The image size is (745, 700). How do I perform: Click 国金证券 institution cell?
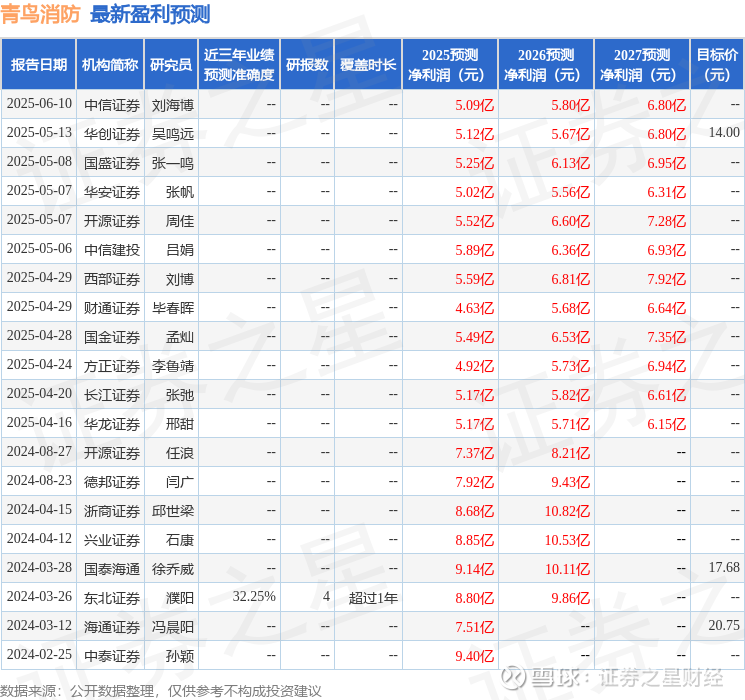(112, 337)
